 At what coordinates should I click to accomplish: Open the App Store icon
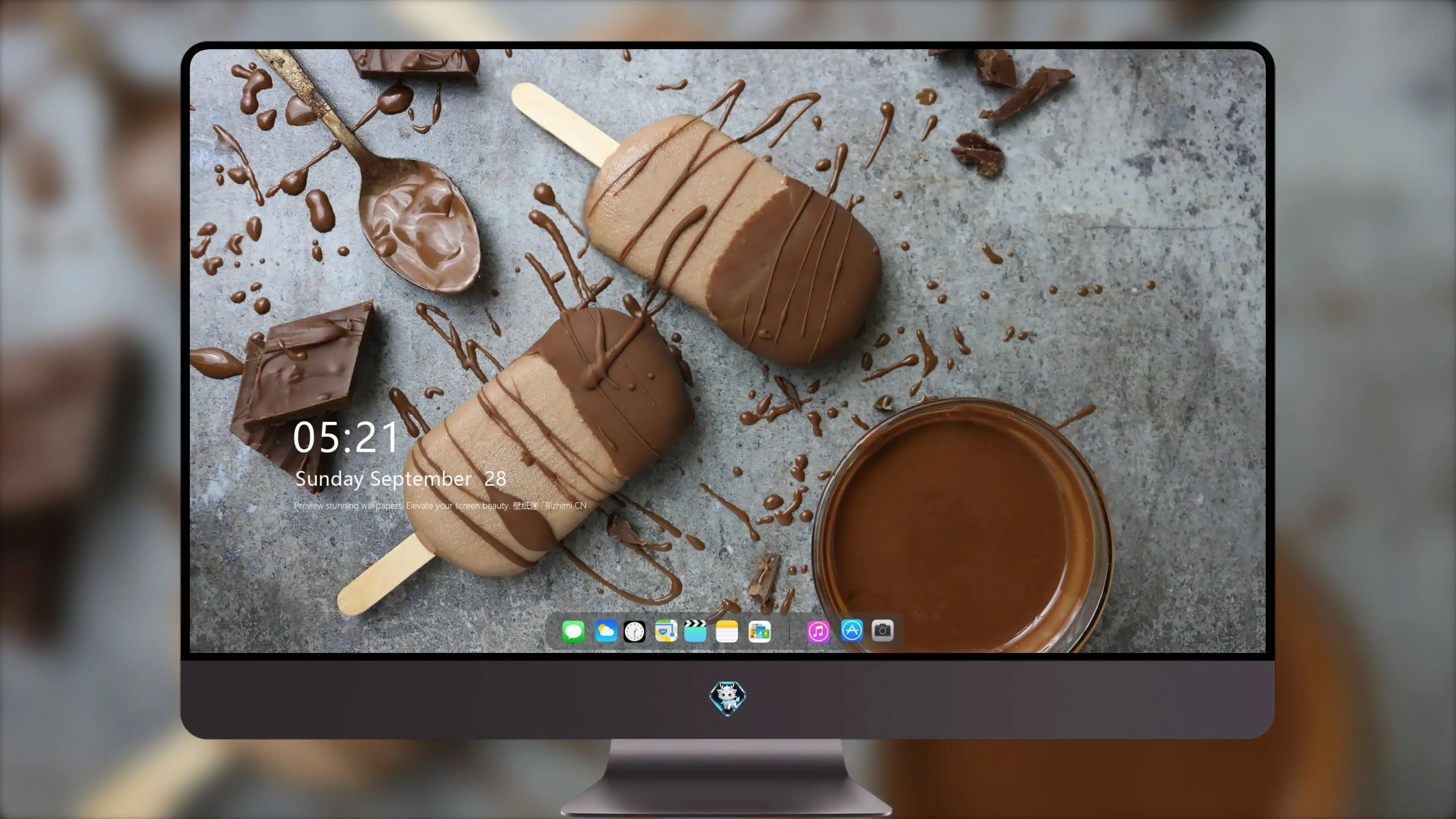852,630
